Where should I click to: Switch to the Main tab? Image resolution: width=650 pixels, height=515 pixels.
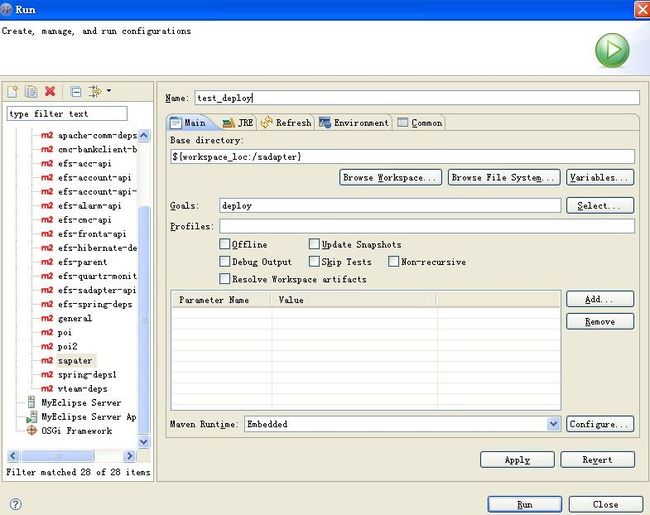click(189, 123)
